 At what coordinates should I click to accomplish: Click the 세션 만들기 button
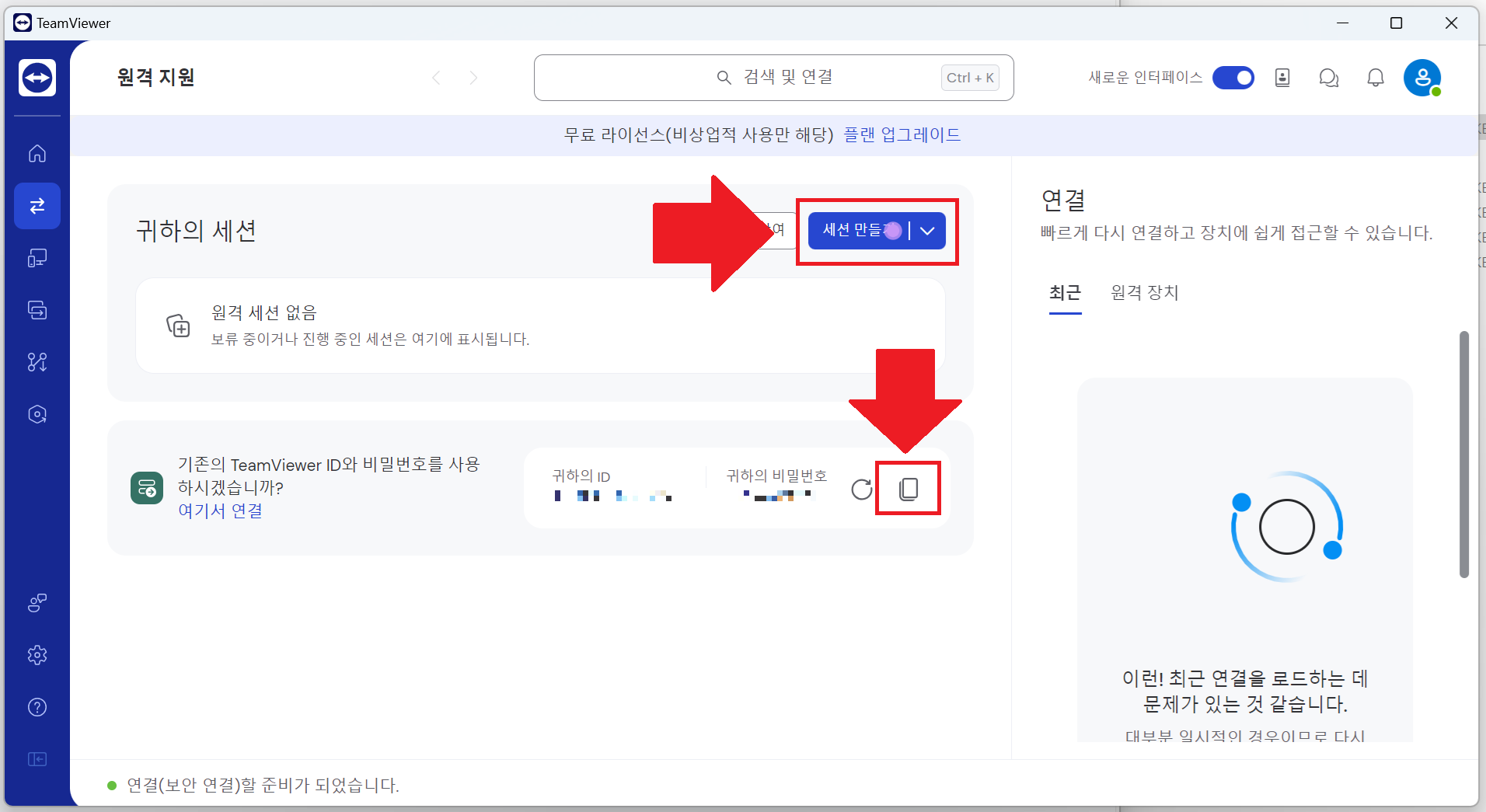[858, 231]
